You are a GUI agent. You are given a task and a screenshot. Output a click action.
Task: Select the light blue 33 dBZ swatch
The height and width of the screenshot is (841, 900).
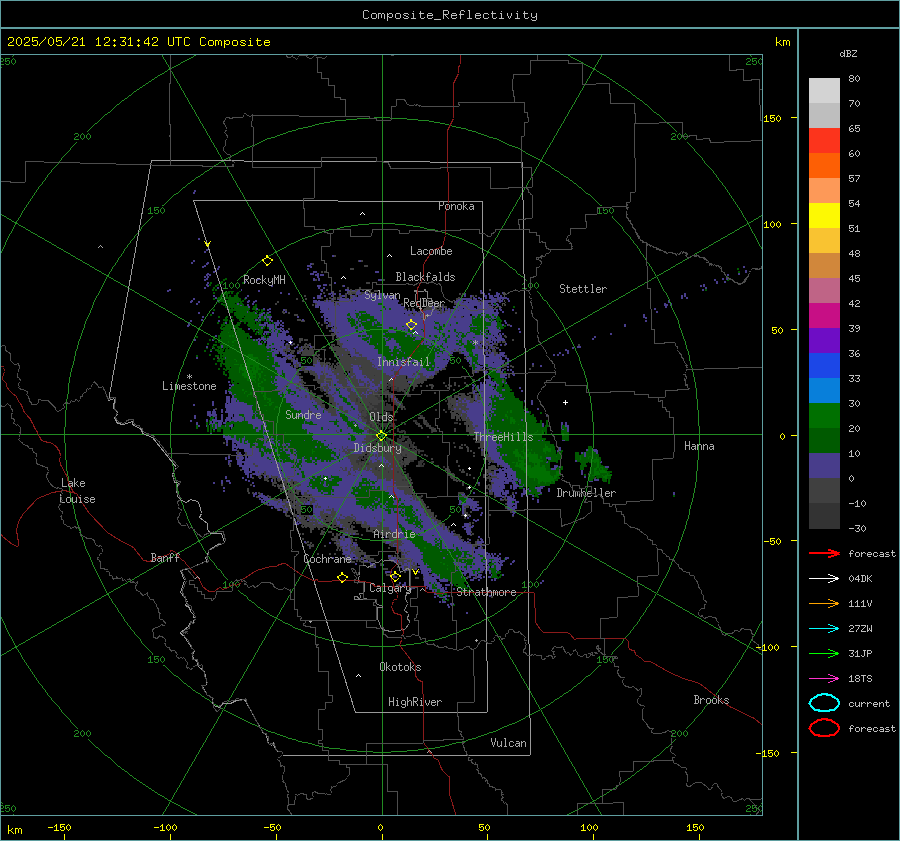(x=824, y=390)
